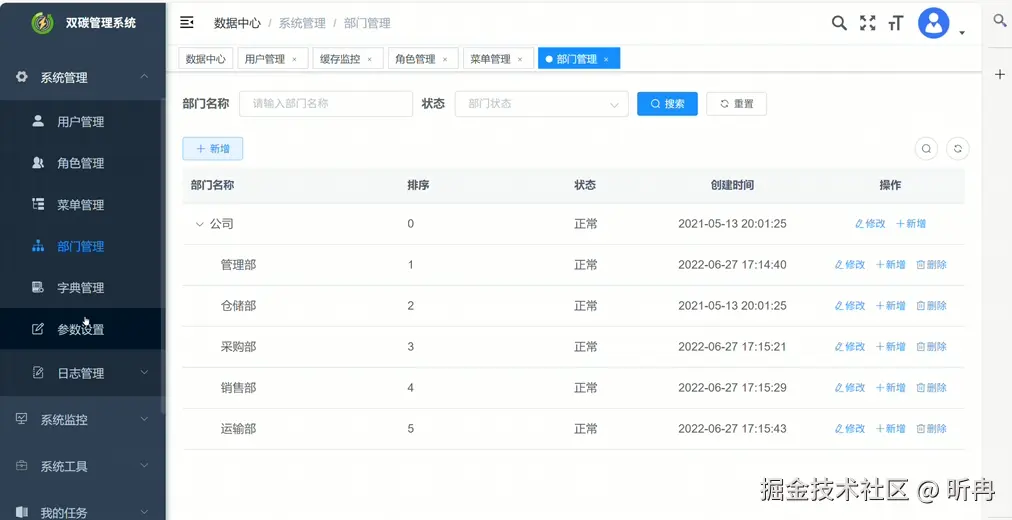Click 修改 for 运输部
Viewport: 1012px width, 520px height.
pos(849,428)
